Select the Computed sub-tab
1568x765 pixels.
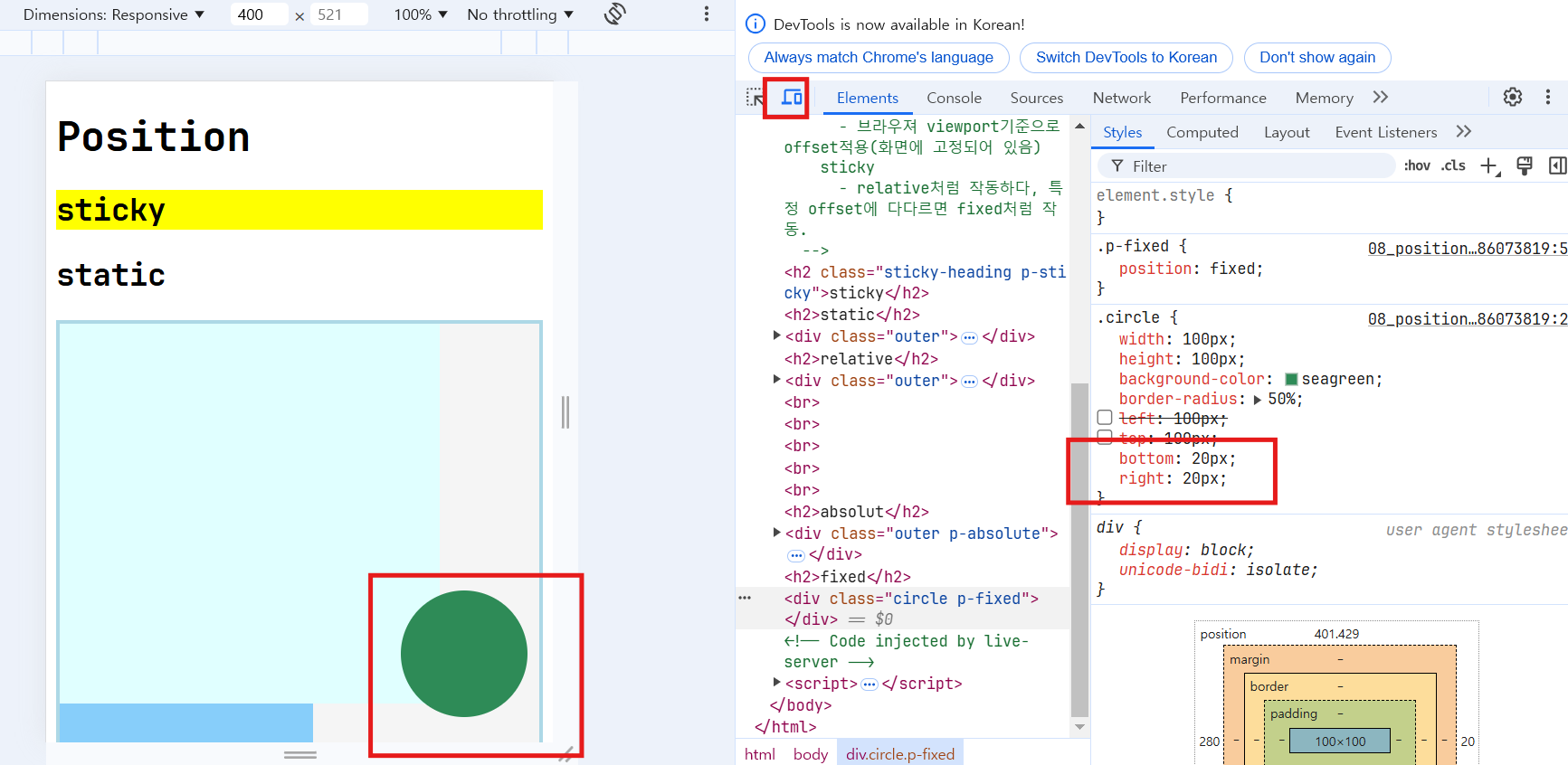[x=1202, y=132]
